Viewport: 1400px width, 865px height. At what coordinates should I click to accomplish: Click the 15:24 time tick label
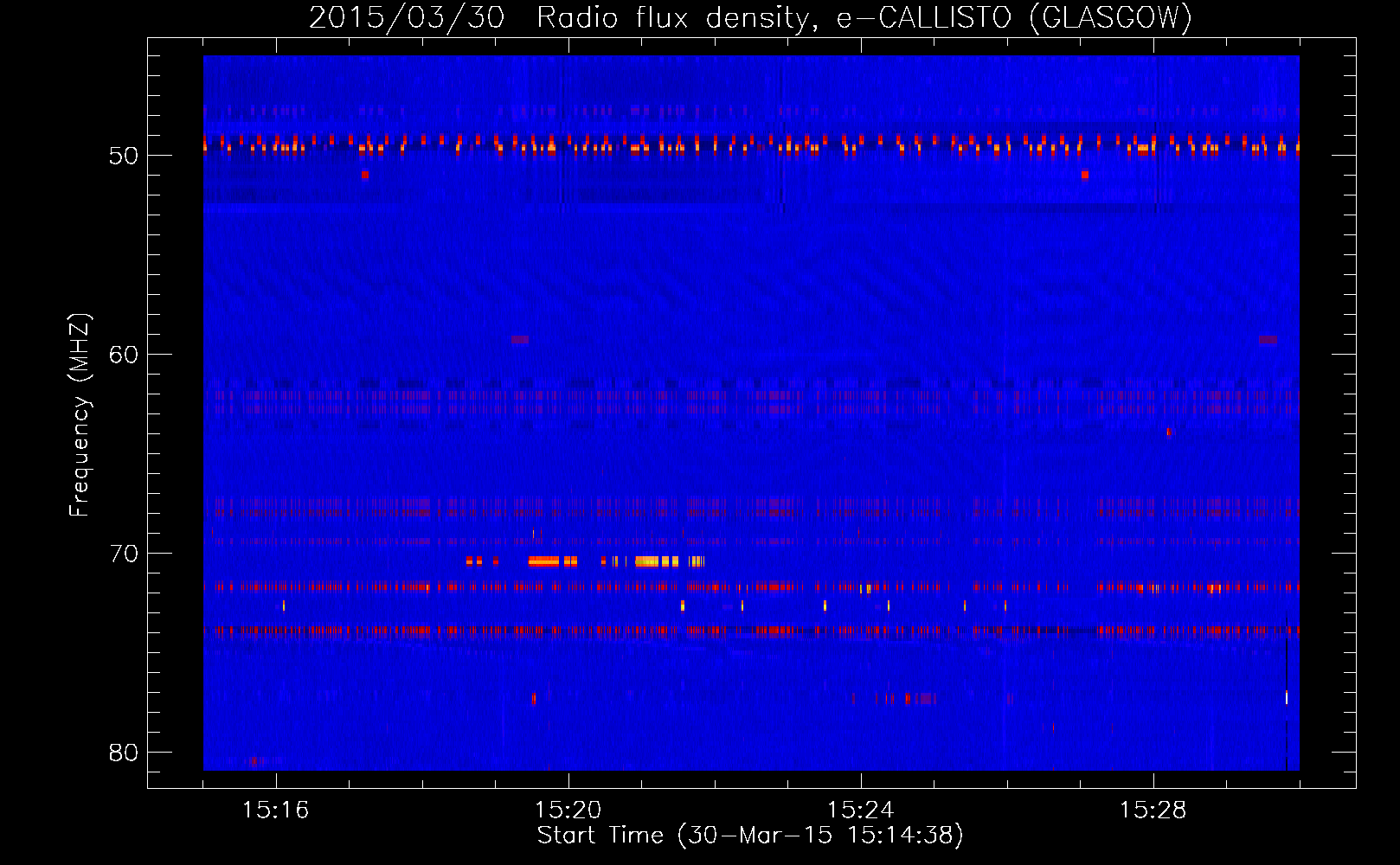pos(861,811)
